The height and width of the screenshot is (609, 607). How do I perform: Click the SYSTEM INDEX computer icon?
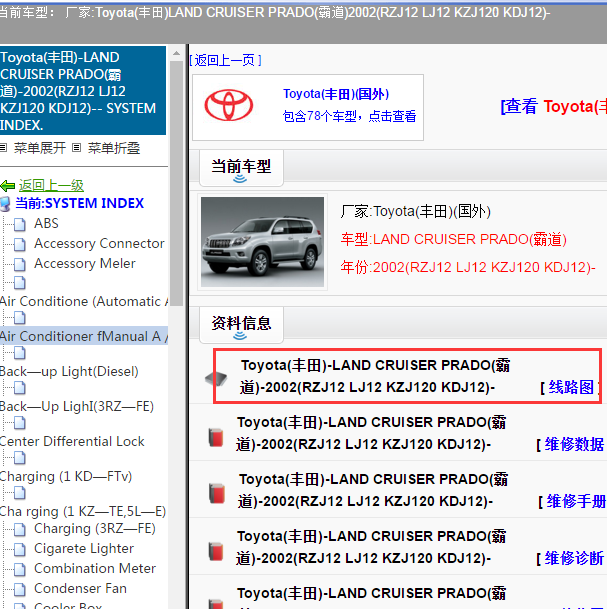click(5, 204)
